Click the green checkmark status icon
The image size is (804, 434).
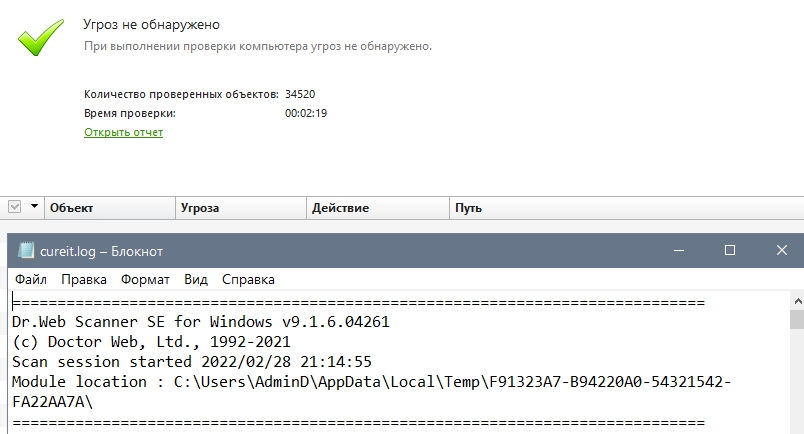pos(41,36)
